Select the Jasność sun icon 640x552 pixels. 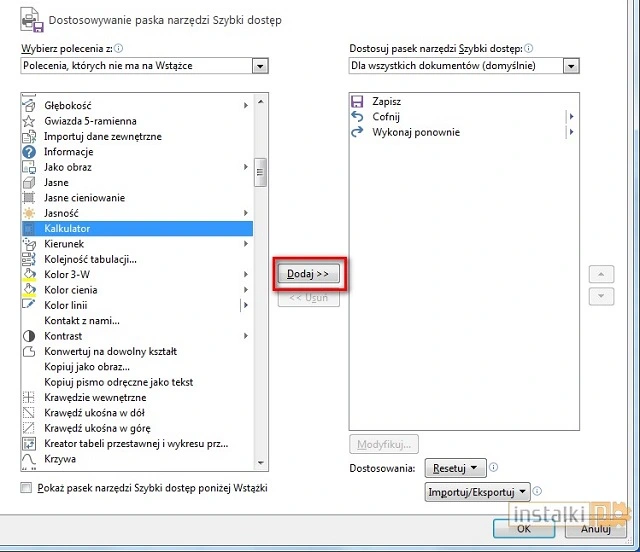coord(29,213)
